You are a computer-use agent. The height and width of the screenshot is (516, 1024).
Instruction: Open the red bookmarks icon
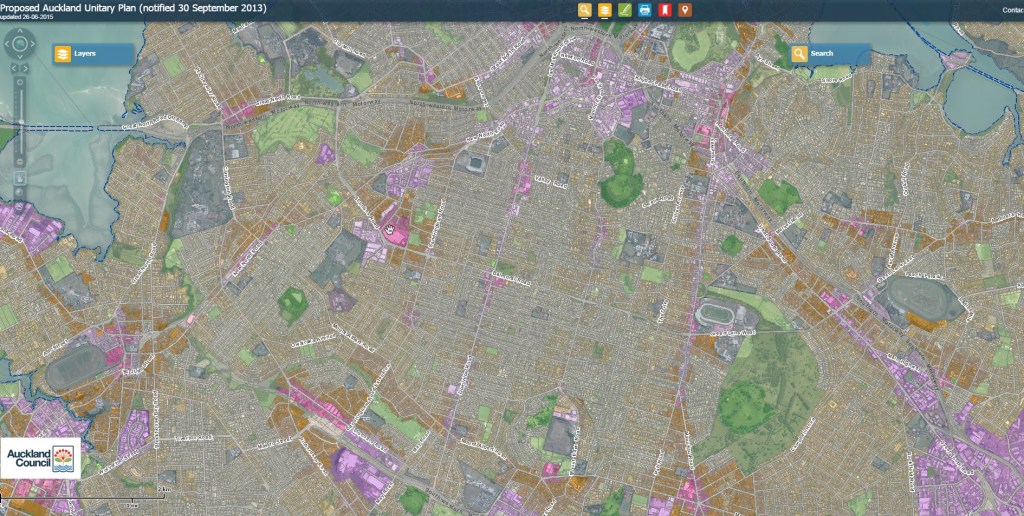tap(664, 10)
